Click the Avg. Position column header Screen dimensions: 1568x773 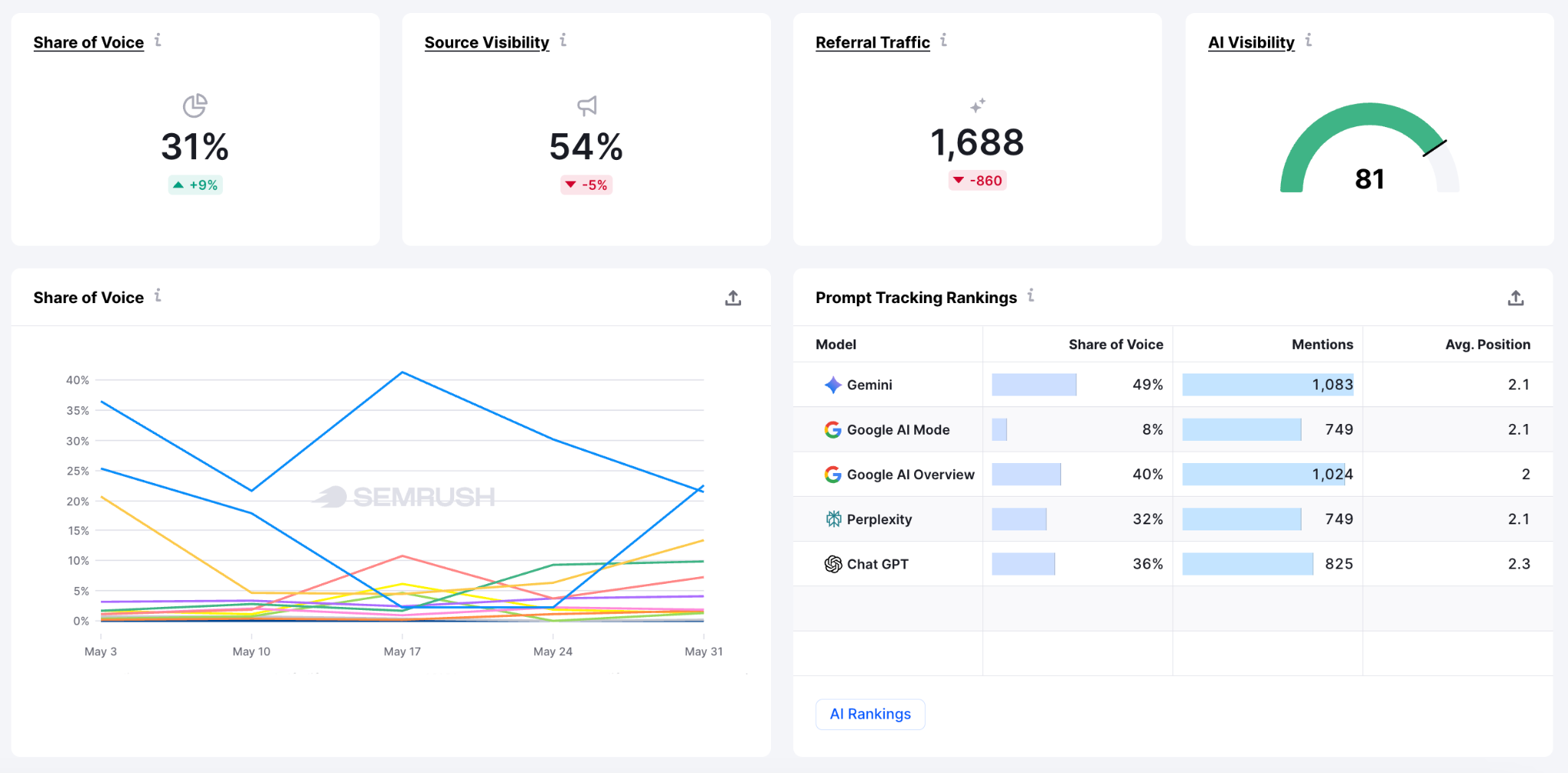(1488, 344)
